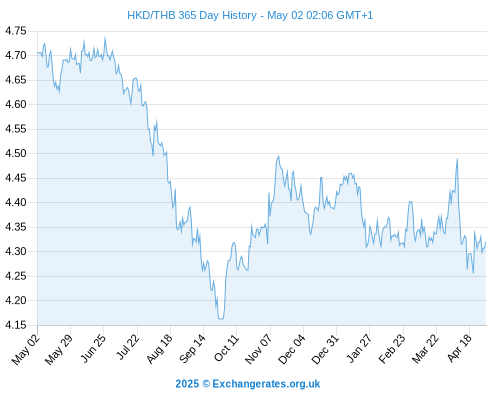Click the Jul 22 date label
Viewport: 495px width, 400px height.
(128, 347)
